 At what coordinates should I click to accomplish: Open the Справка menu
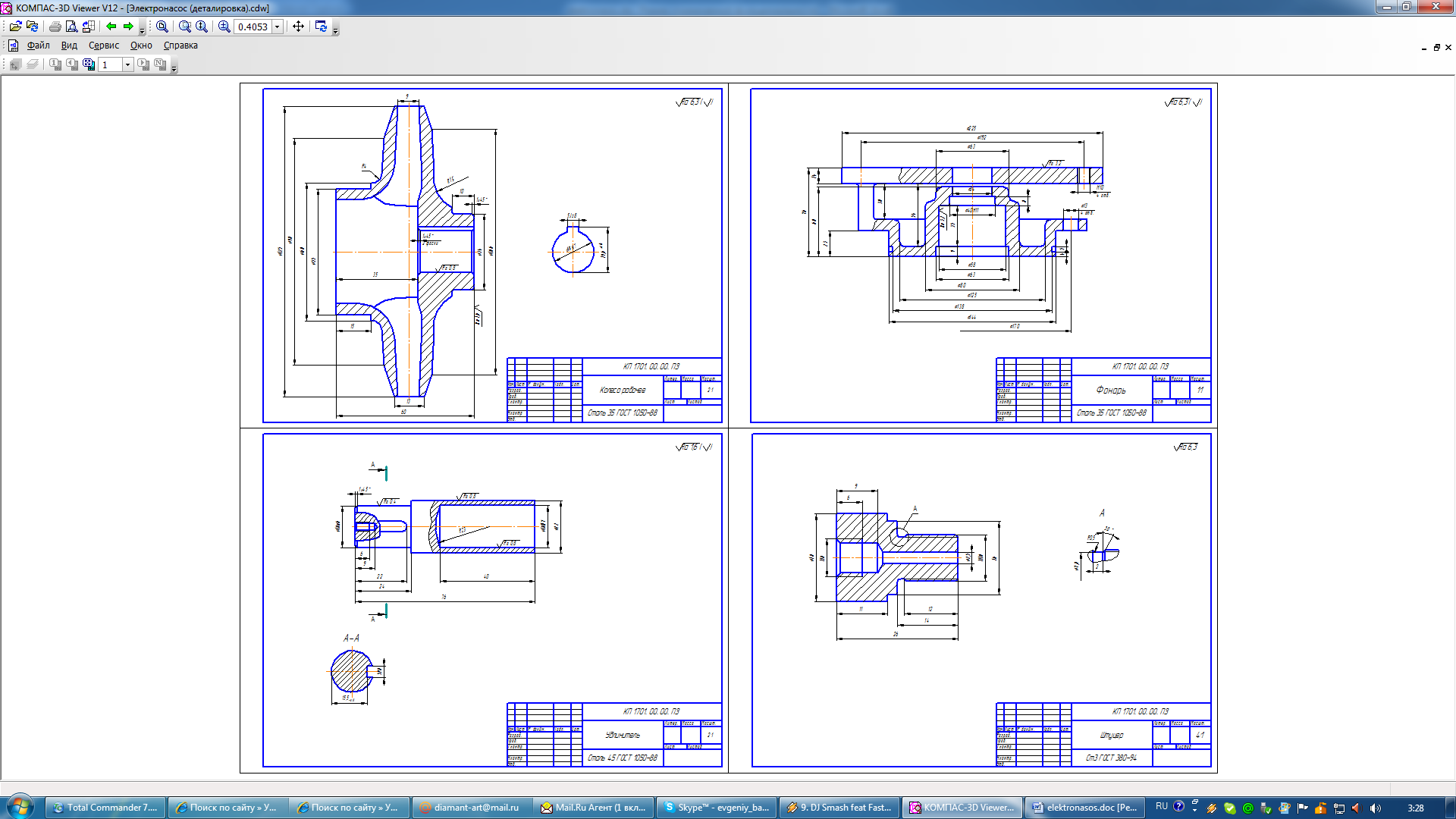[x=180, y=45]
